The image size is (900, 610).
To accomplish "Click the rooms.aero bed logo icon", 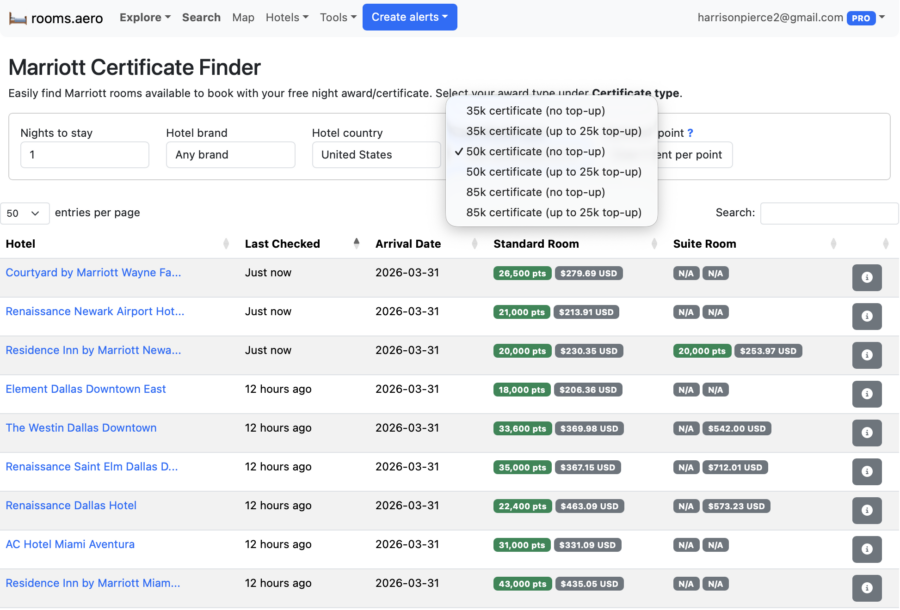I will [x=18, y=18].
